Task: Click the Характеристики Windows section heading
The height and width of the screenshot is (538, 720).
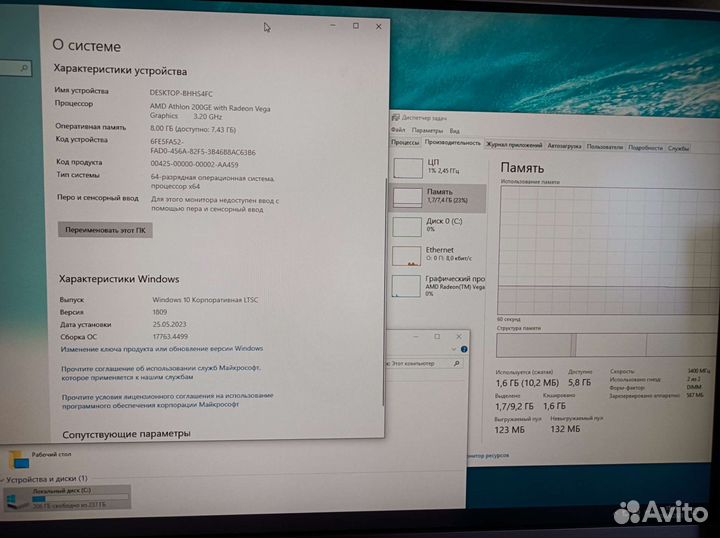Action: tap(119, 279)
